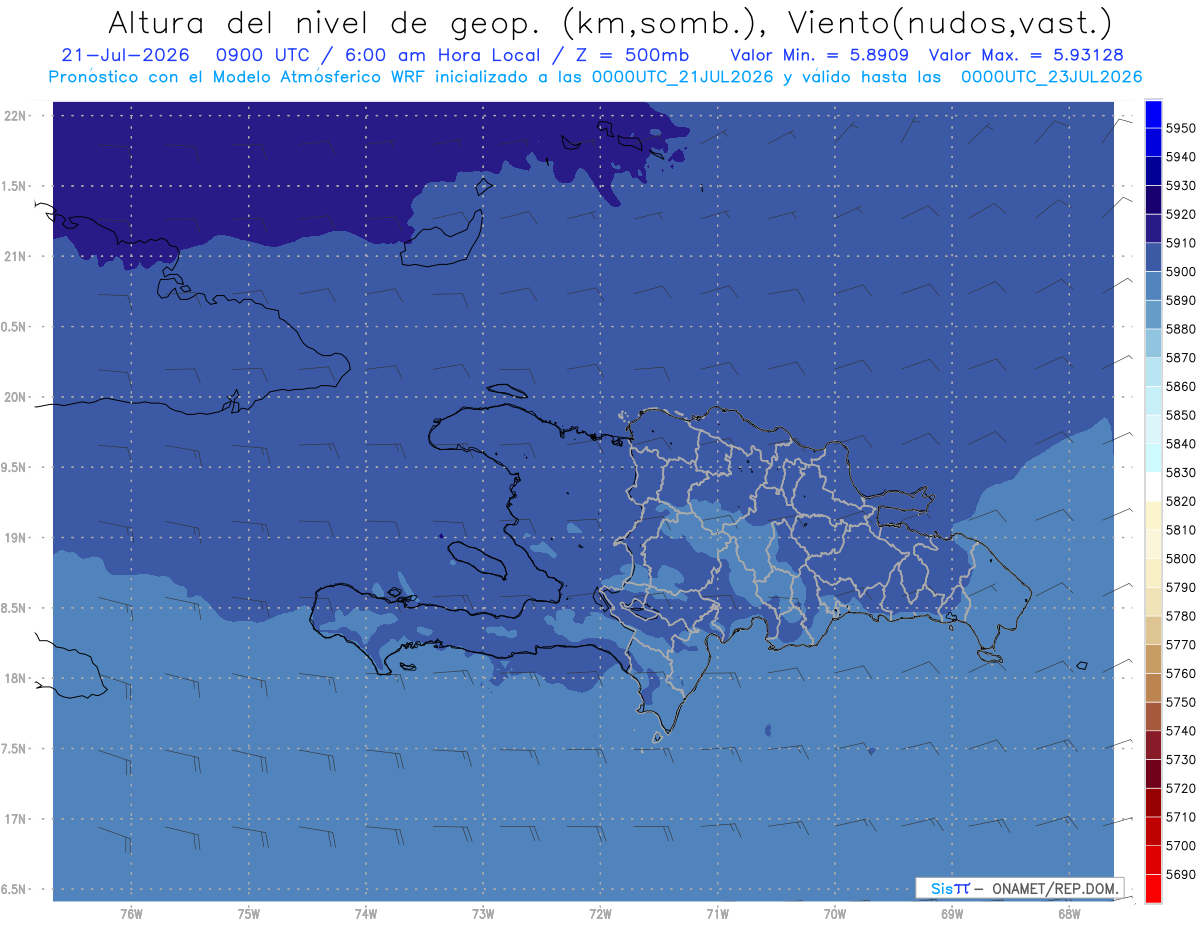Click the '20N' latitude label
Image resolution: width=1200 pixels, height=927 pixels.
tap(16, 397)
